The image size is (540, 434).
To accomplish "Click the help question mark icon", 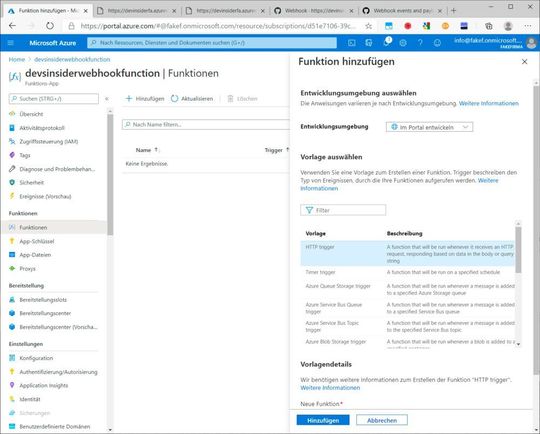I will tap(420, 43).
